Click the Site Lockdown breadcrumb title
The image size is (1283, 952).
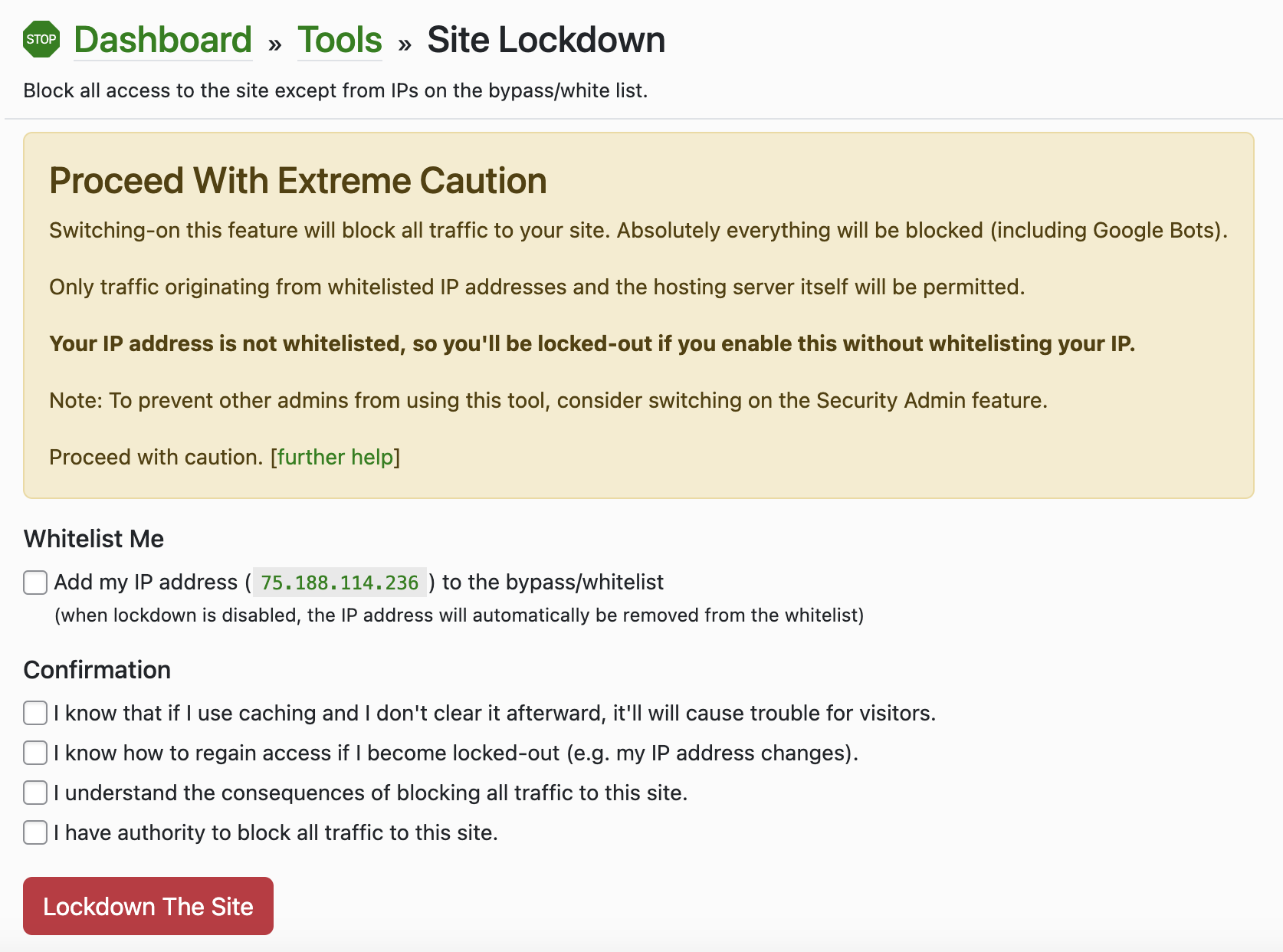point(546,39)
